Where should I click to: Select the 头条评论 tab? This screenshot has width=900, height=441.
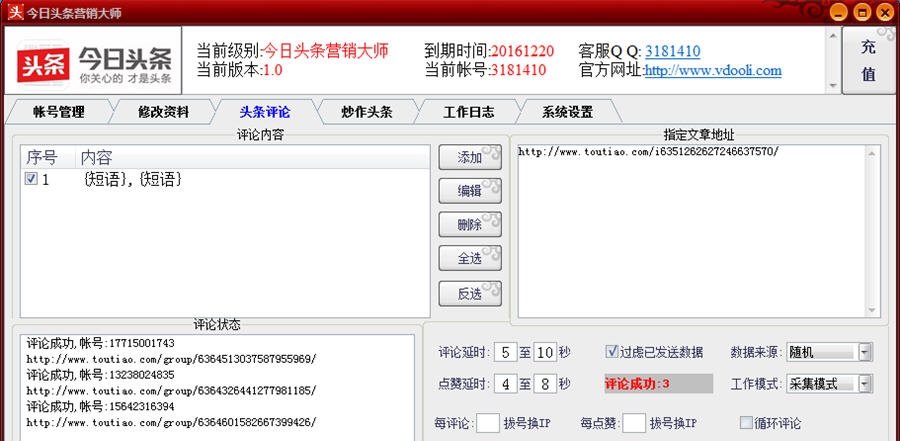pos(265,112)
